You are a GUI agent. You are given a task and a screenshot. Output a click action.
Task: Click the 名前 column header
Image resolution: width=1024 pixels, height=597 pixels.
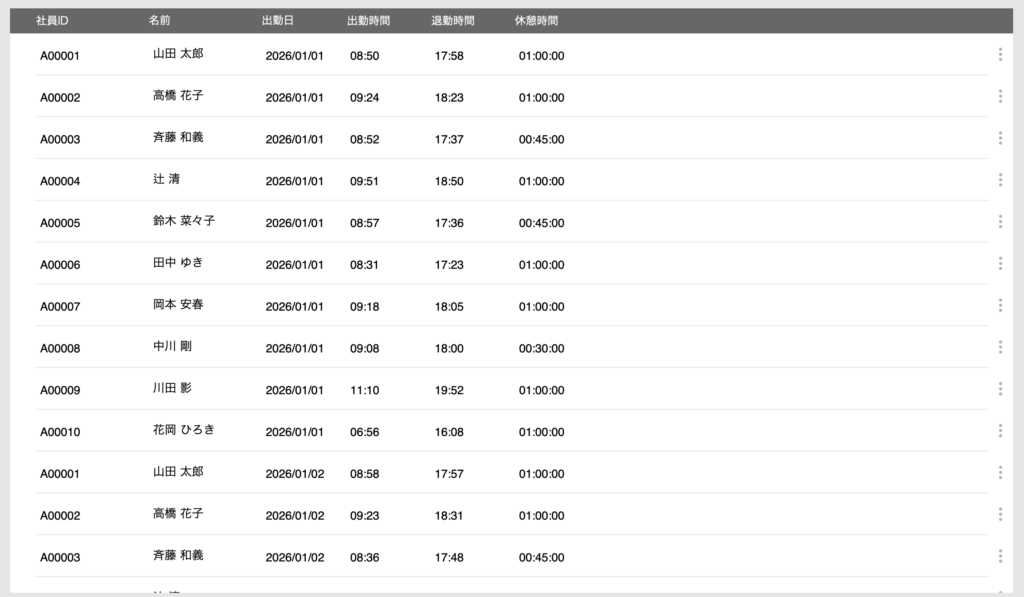coord(159,21)
